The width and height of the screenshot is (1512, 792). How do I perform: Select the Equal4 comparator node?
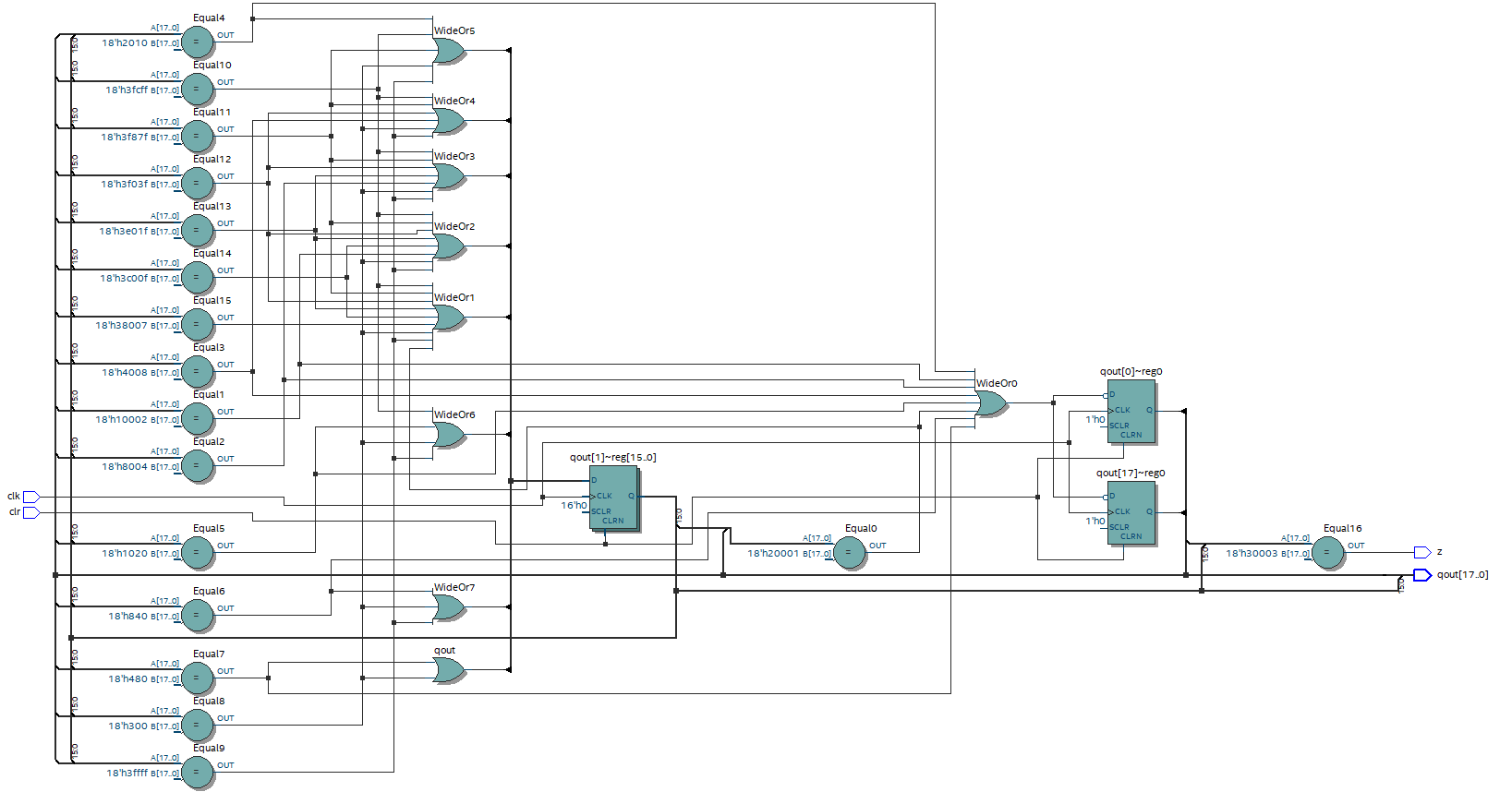pyautogui.click(x=197, y=42)
